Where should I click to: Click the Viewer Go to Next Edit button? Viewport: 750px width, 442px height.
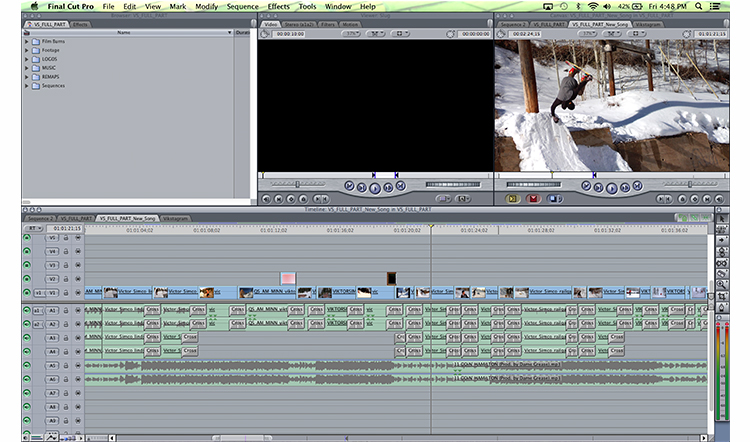401,186
